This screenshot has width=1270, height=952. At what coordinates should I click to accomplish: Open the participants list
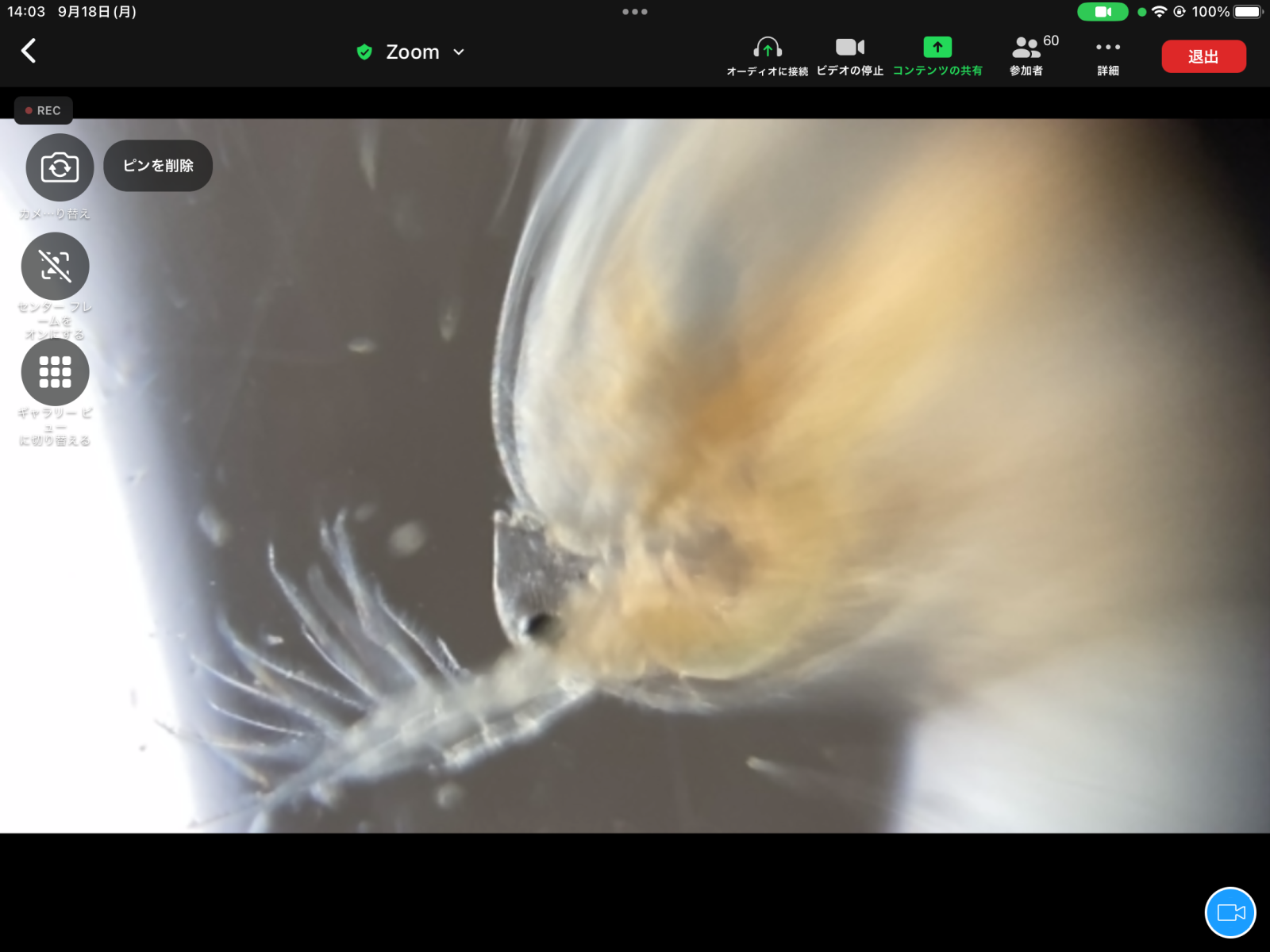(1026, 56)
